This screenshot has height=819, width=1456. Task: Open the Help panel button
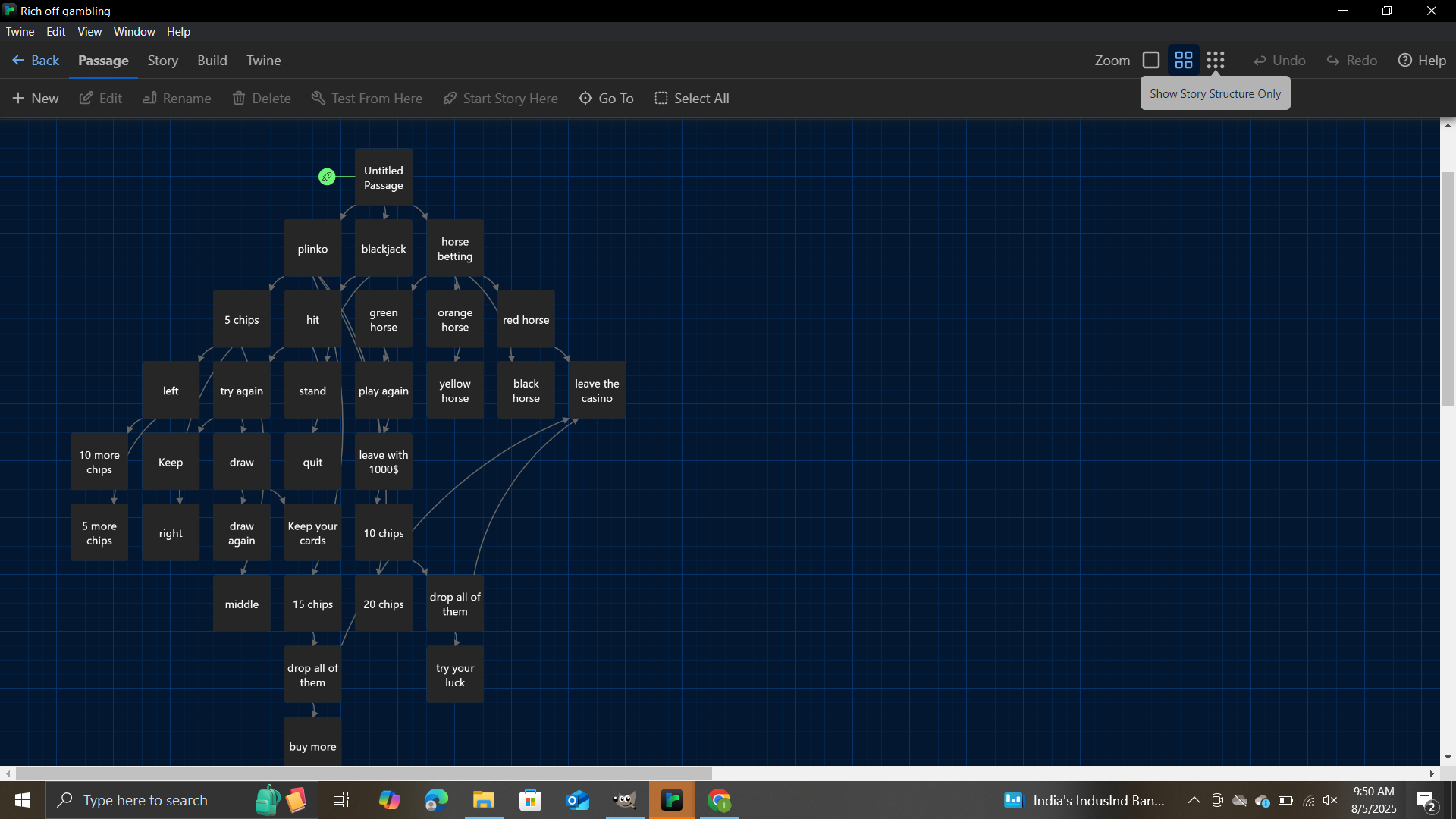pos(1422,60)
